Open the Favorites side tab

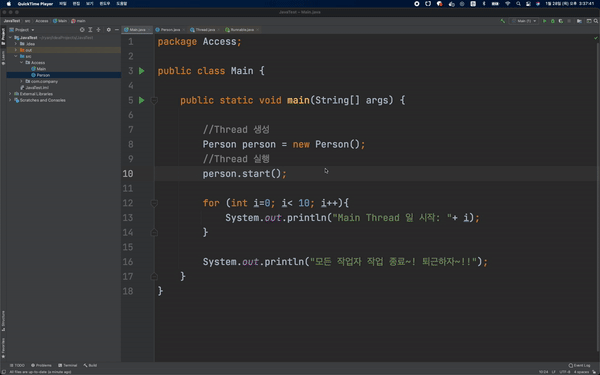(x=3, y=347)
